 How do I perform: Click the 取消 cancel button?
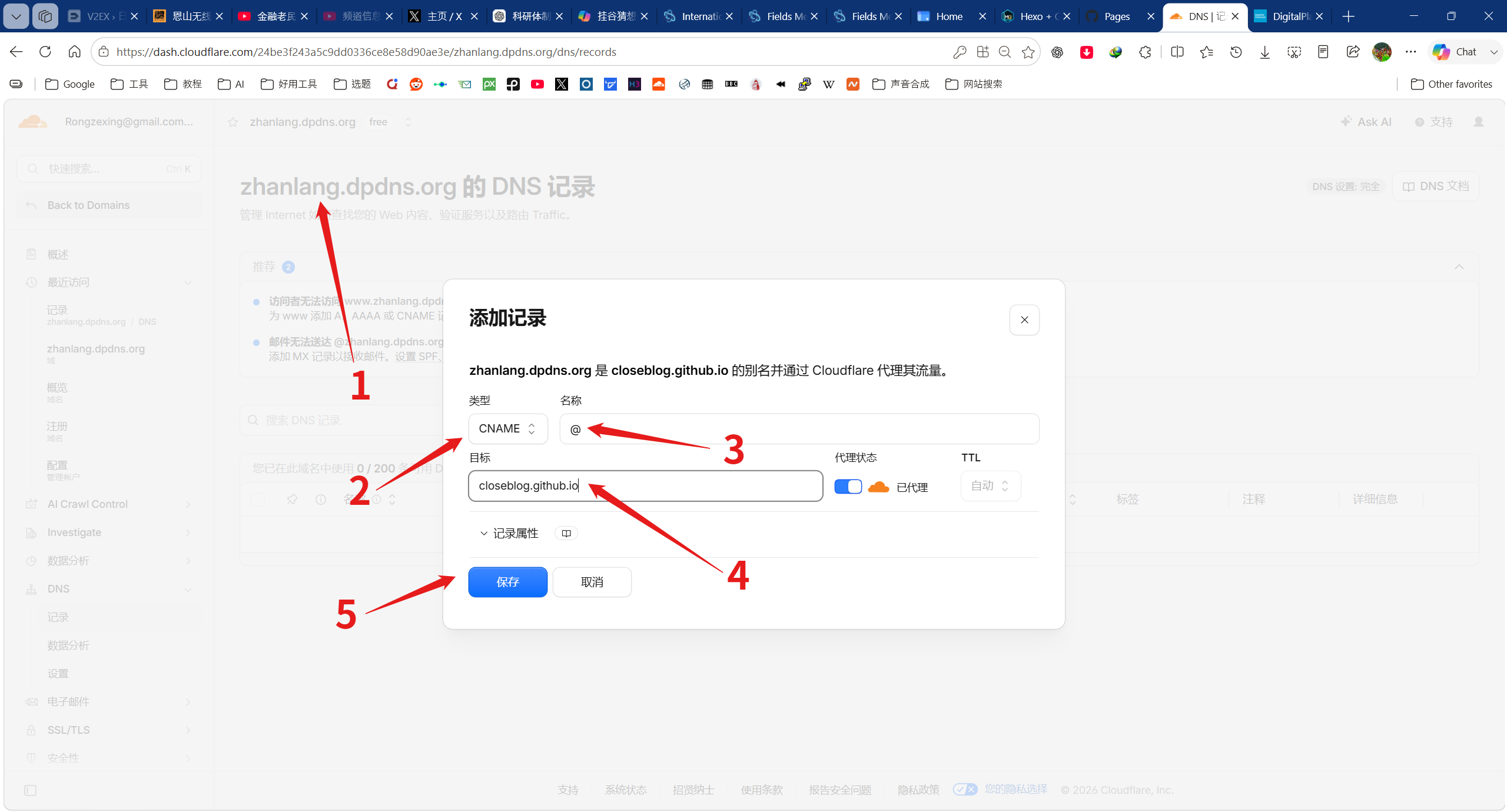592,582
